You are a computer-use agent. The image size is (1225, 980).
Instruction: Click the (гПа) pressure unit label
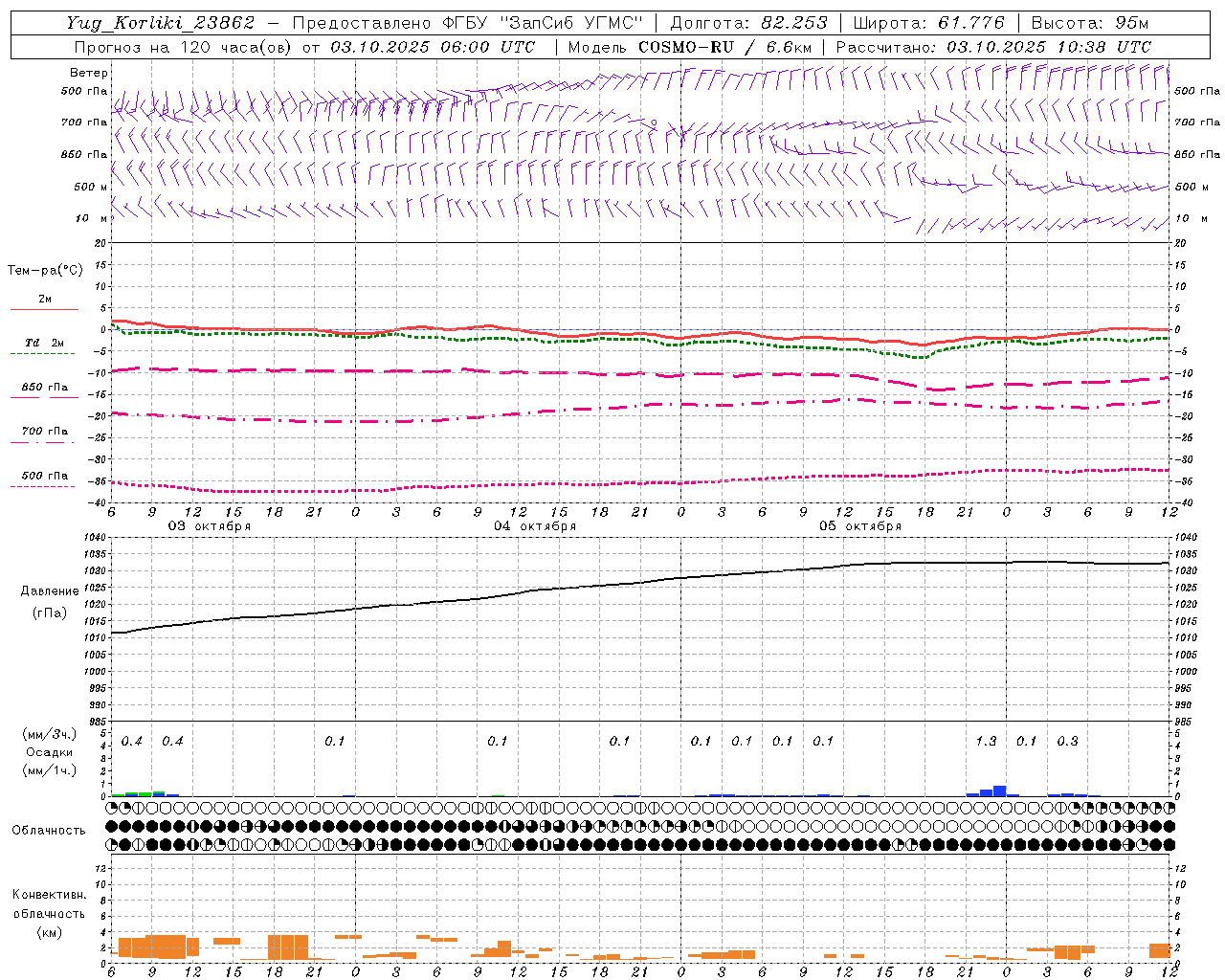coord(50,612)
